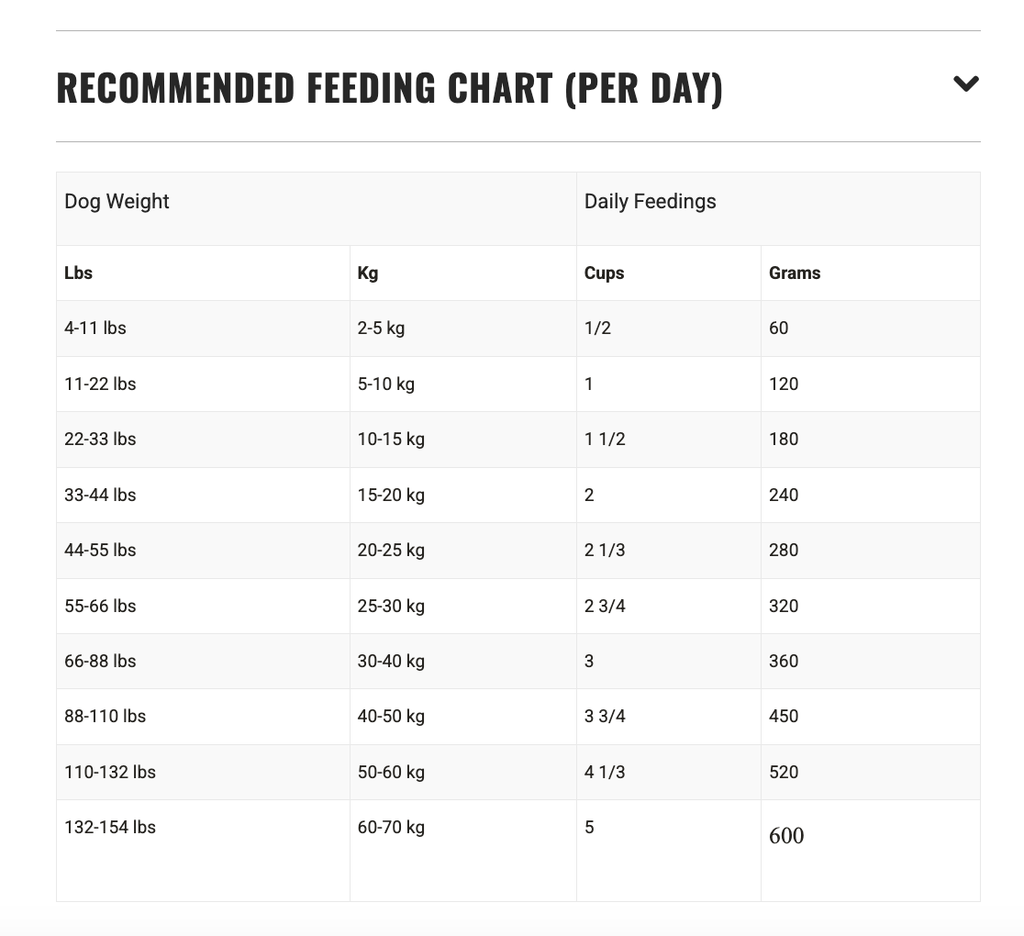Click the 240 grams cell

tap(784, 495)
